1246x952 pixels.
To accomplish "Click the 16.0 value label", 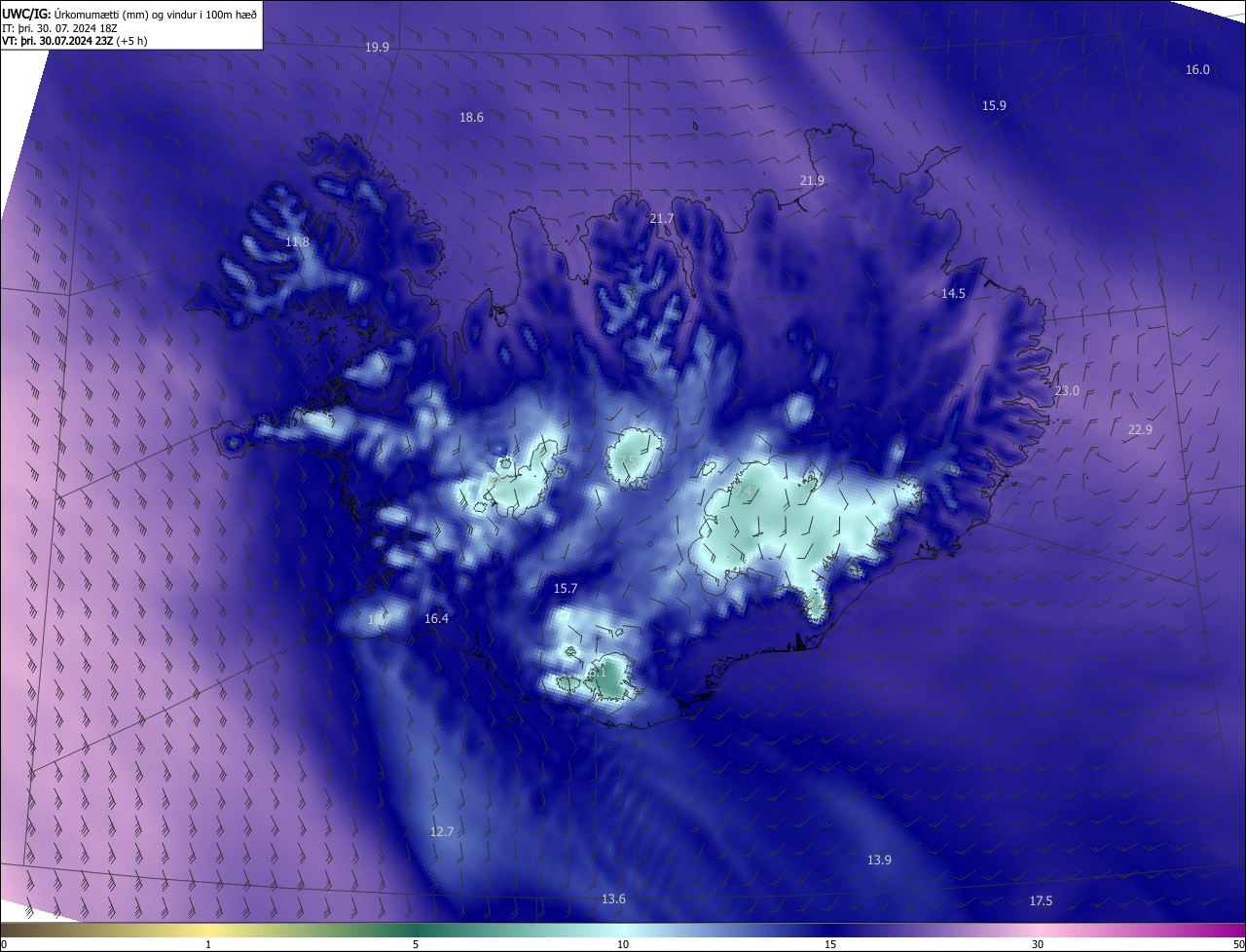I will (1197, 69).
